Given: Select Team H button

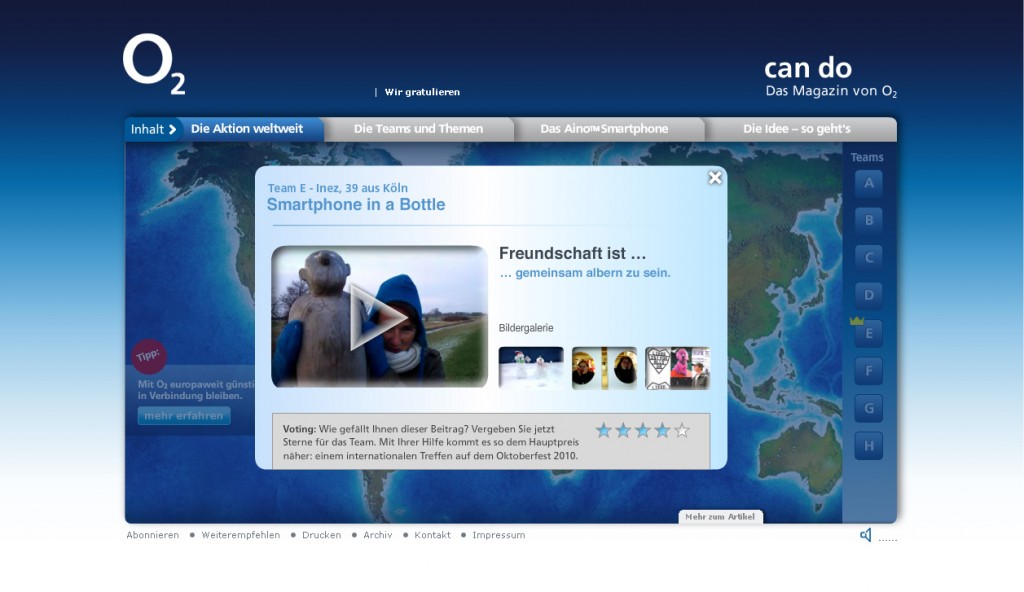Looking at the screenshot, I should tap(869, 446).
